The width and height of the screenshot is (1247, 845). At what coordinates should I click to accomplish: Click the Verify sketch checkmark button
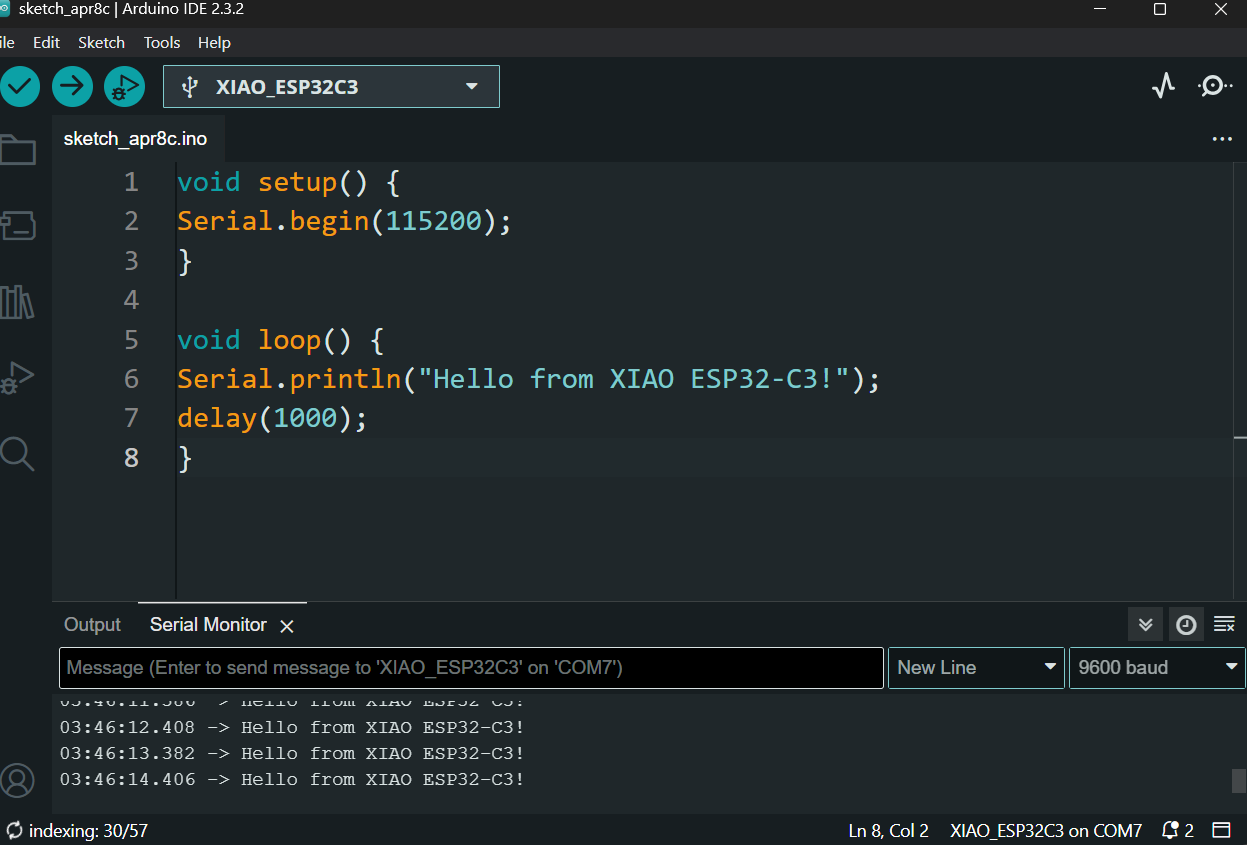(x=19, y=87)
